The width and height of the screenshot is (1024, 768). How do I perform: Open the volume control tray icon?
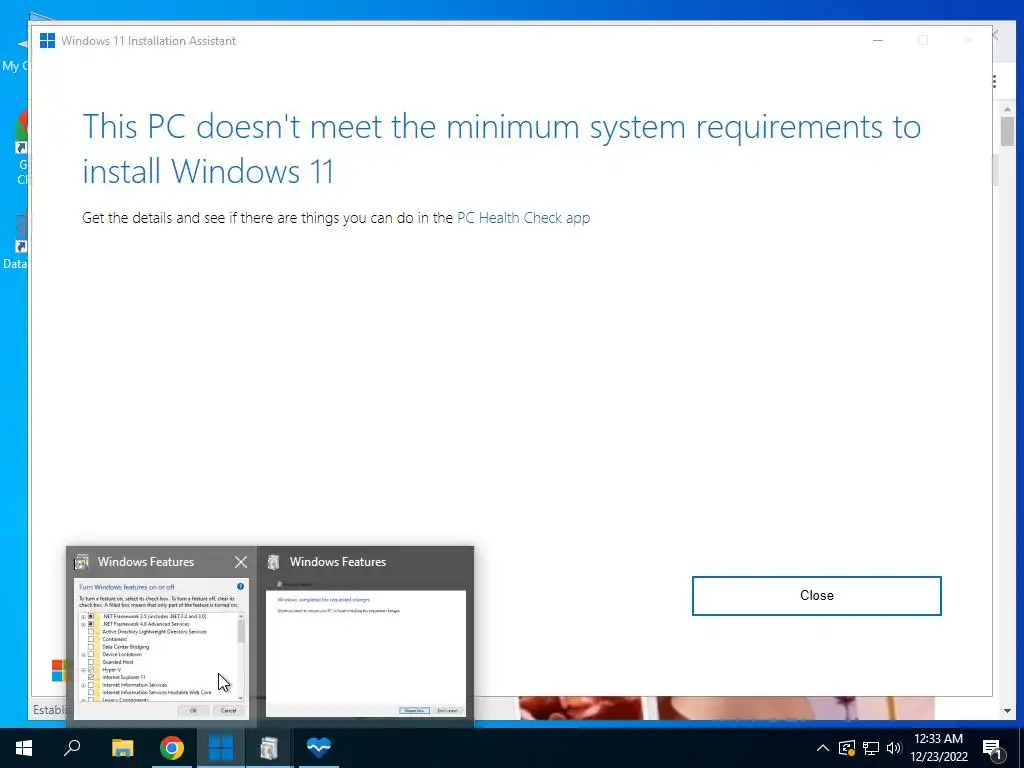893,748
